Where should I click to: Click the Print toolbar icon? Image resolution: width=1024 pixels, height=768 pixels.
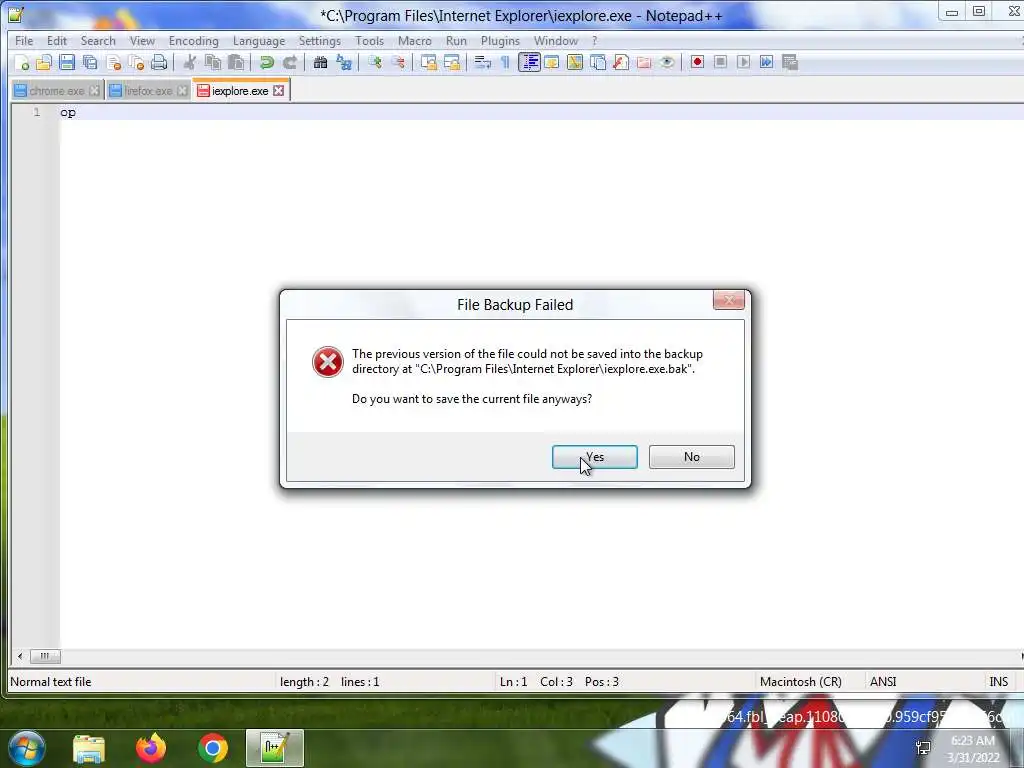coord(159,63)
